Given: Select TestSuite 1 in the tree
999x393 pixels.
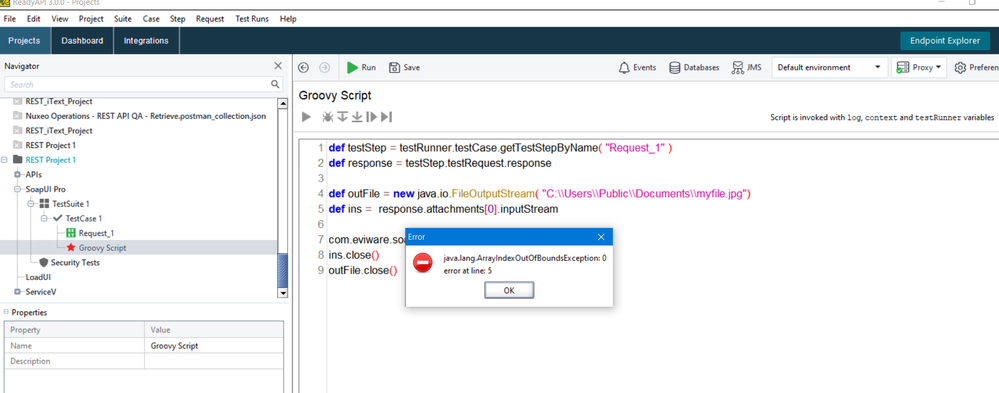Looking at the screenshot, I should (71, 204).
